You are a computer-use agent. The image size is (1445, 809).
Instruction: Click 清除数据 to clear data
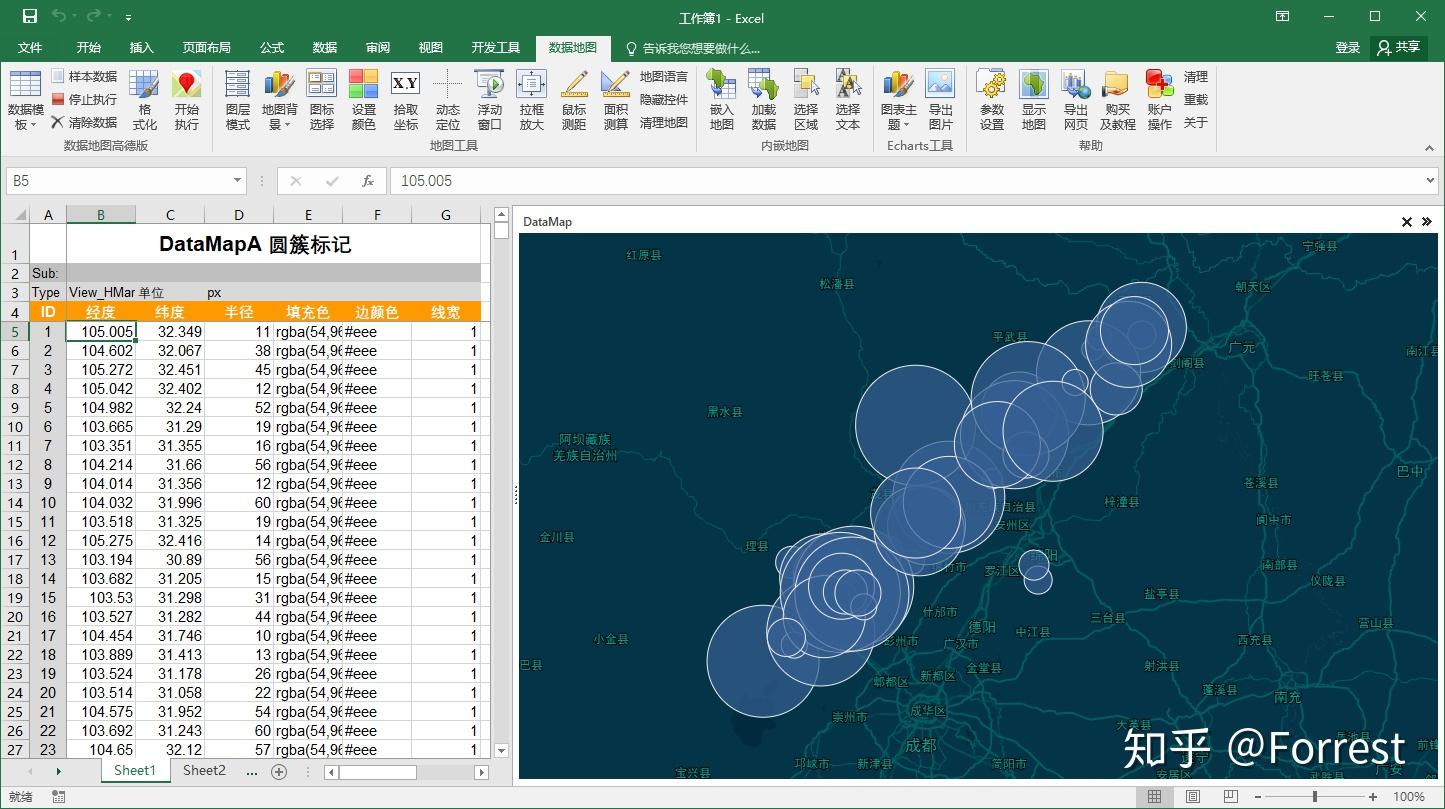84,123
